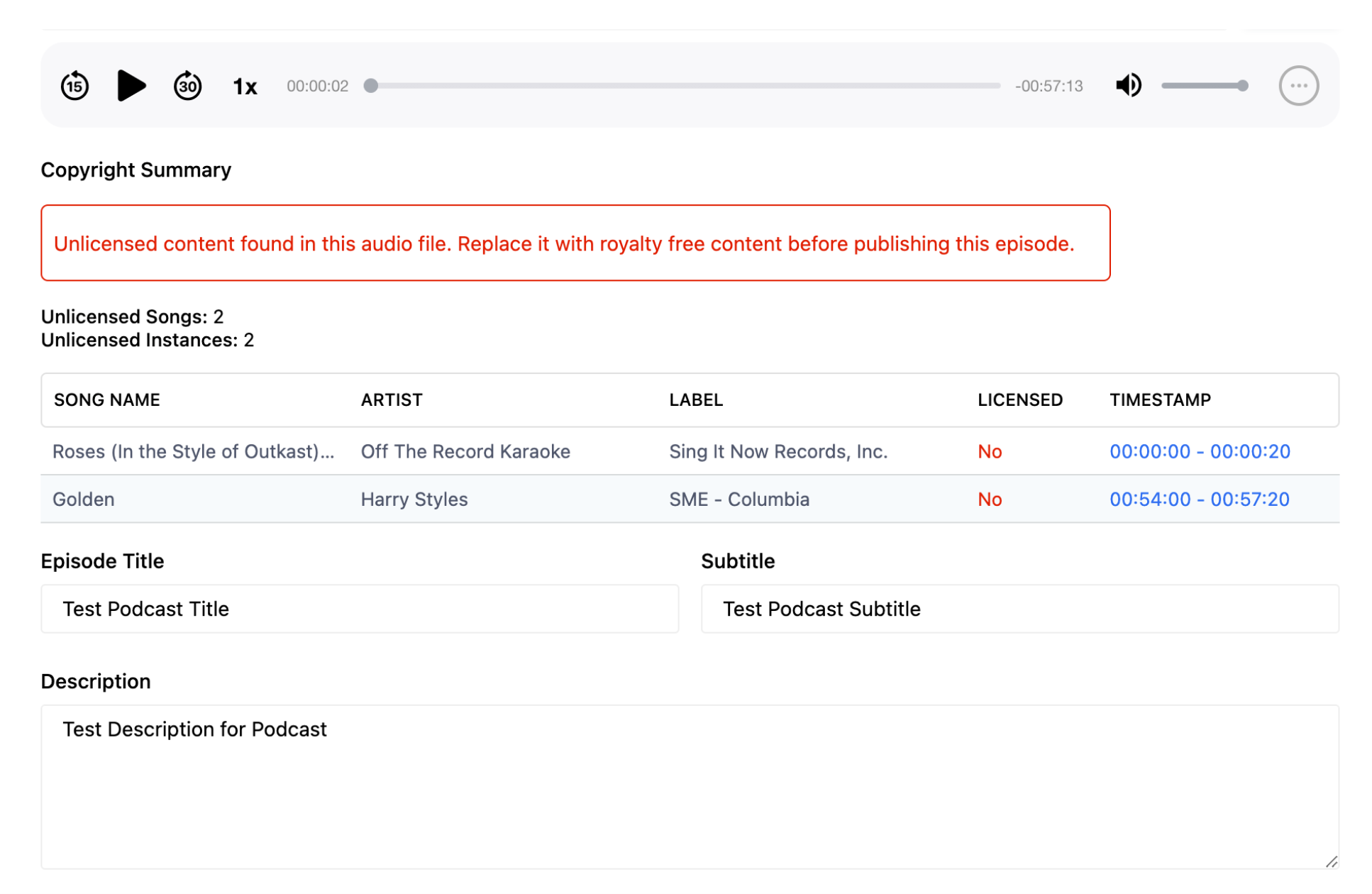Click the LABEL column header
The width and height of the screenshot is (1372, 894).
click(x=696, y=399)
